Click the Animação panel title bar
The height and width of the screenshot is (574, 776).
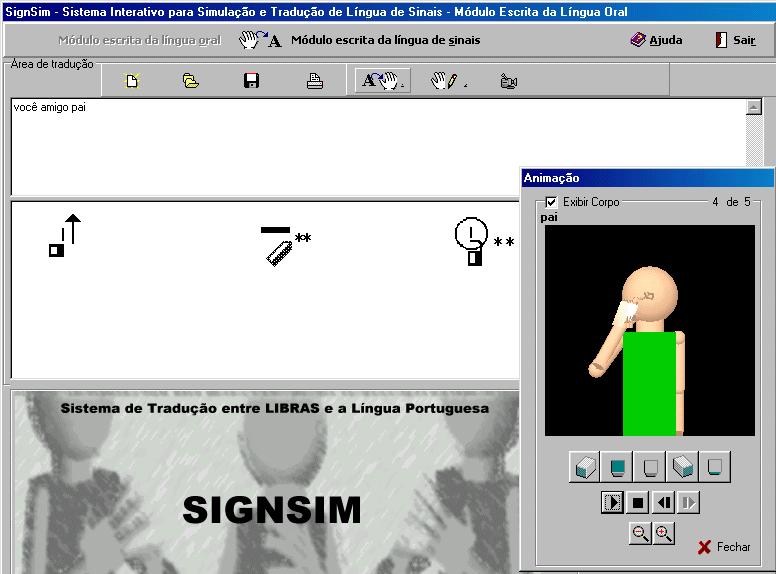pos(647,178)
